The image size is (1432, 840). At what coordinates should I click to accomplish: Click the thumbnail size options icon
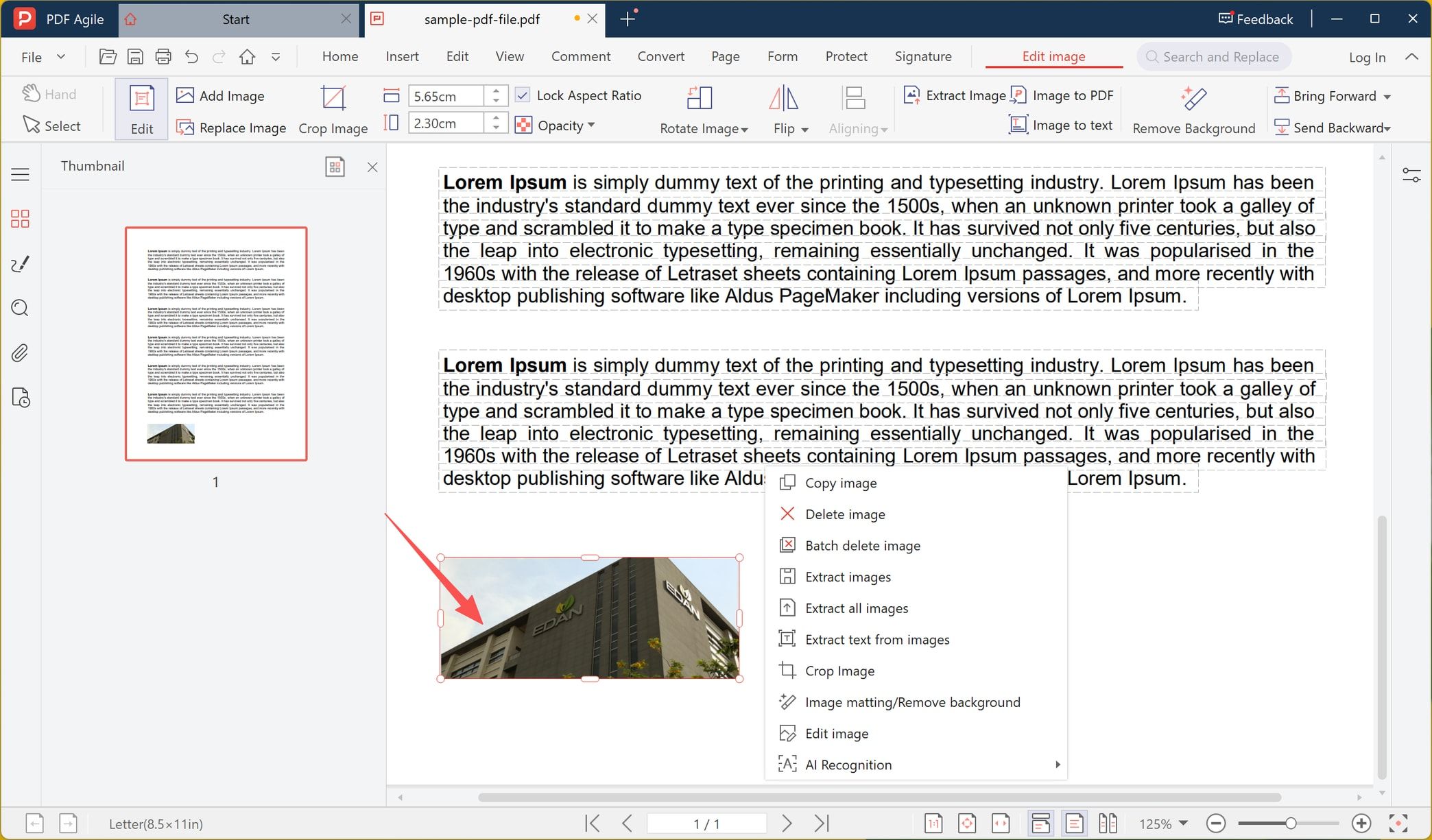(x=335, y=167)
